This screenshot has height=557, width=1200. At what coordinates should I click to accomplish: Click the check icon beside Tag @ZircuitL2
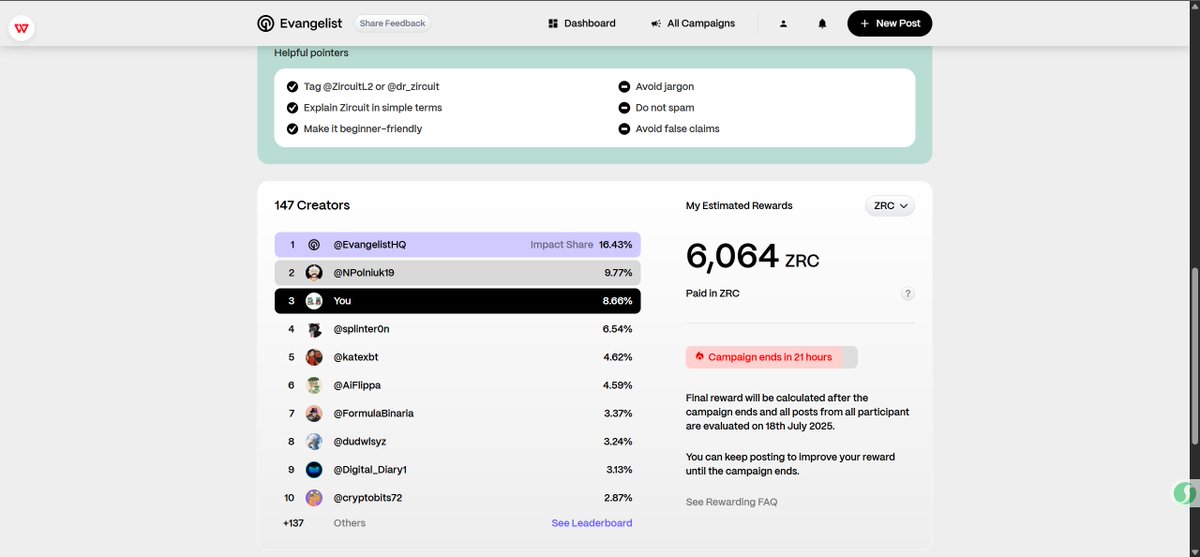293,87
